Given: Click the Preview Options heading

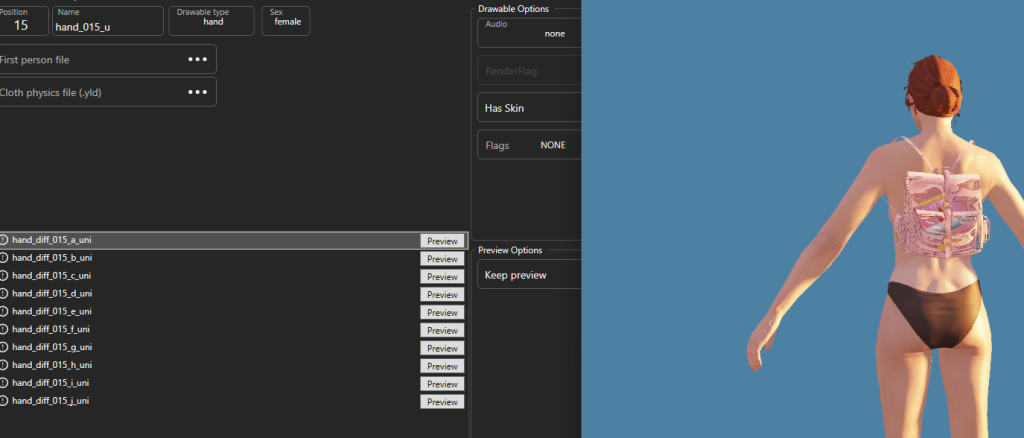Looking at the screenshot, I should tap(510, 250).
